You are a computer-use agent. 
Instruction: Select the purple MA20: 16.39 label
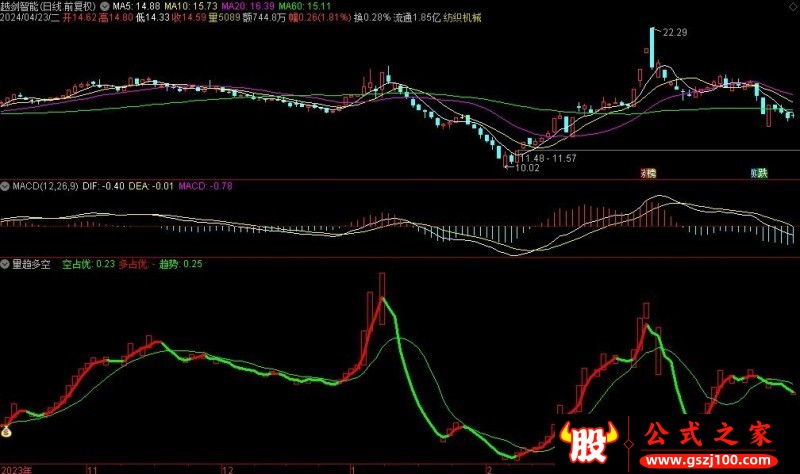(x=247, y=7)
